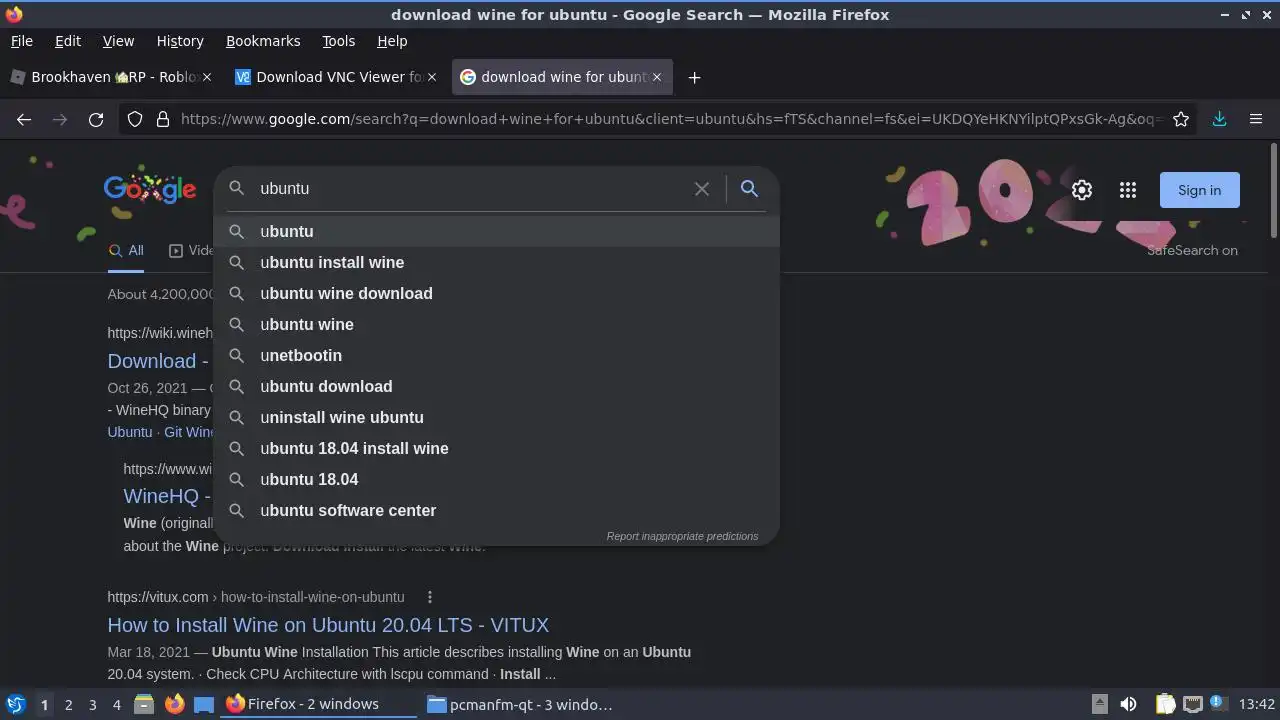
Task: Choose the 'ubuntu download' suggestion
Action: [496, 386]
